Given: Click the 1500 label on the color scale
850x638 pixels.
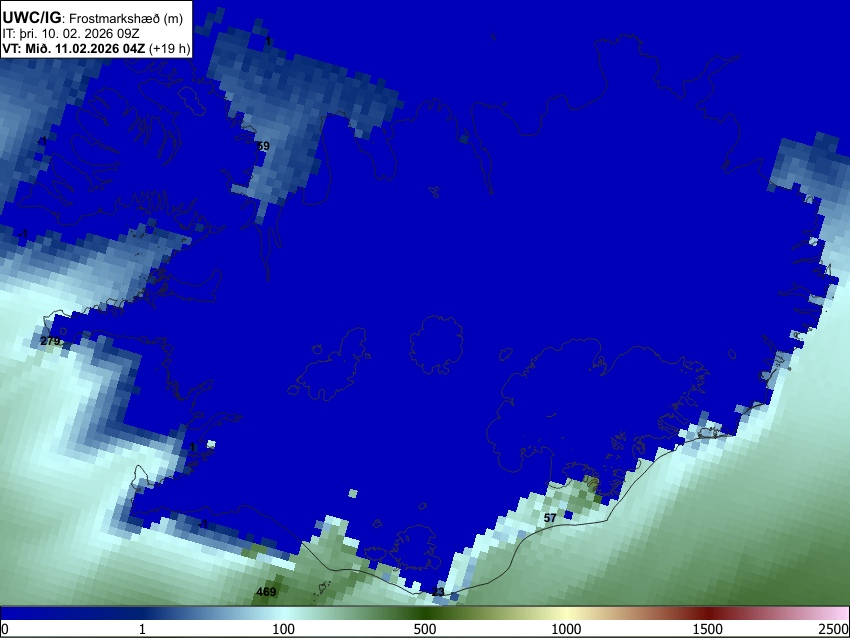Looking at the screenshot, I should [708, 629].
